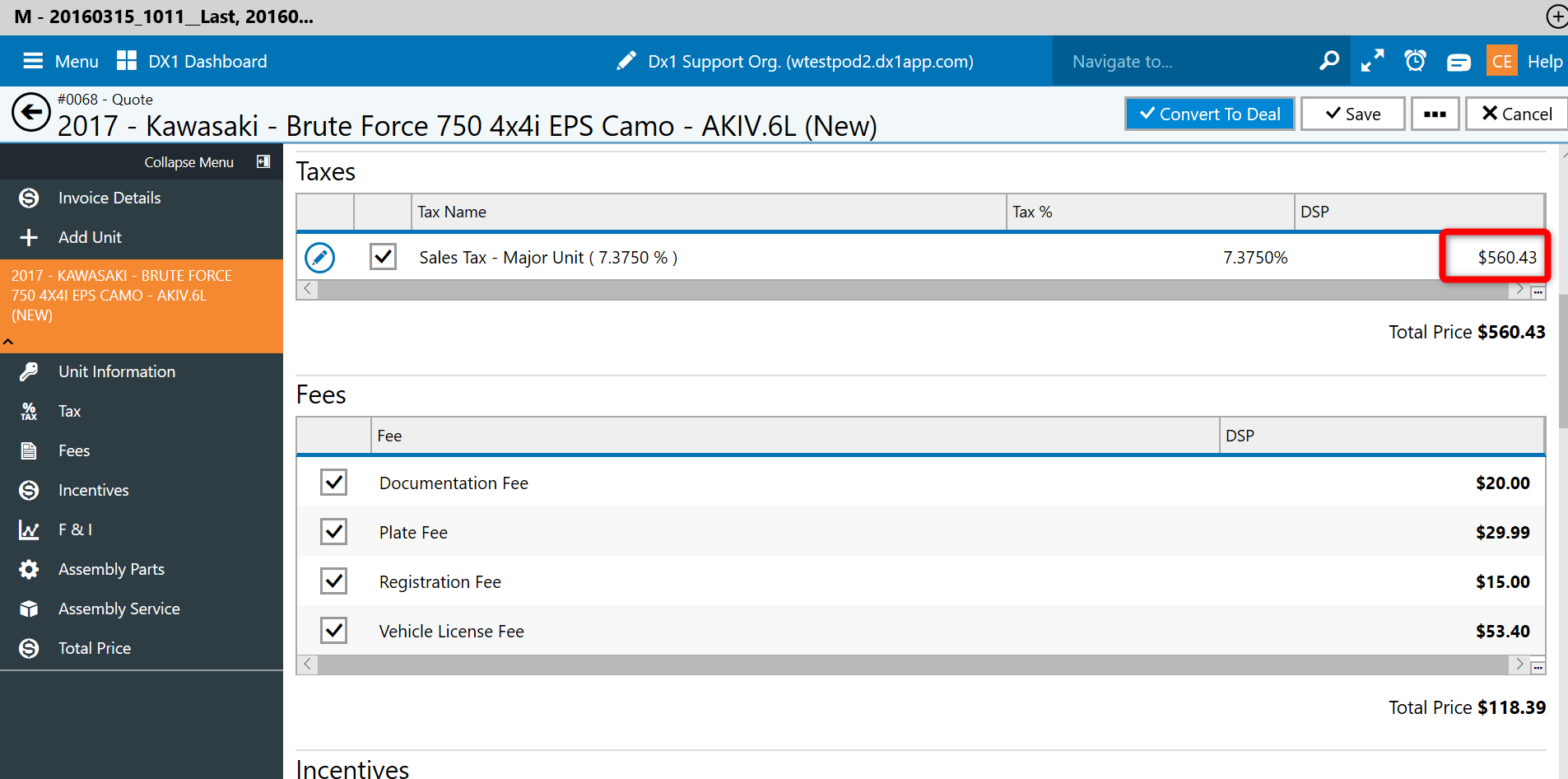Uncheck the Plate Fee checkbox
1568x779 pixels.
coord(333,531)
